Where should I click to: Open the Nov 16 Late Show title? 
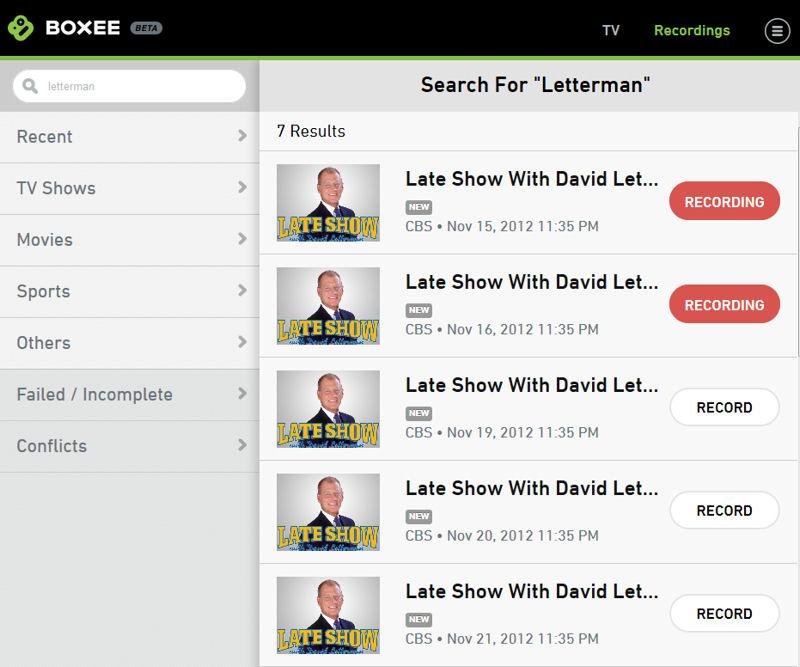click(x=532, y=282)
